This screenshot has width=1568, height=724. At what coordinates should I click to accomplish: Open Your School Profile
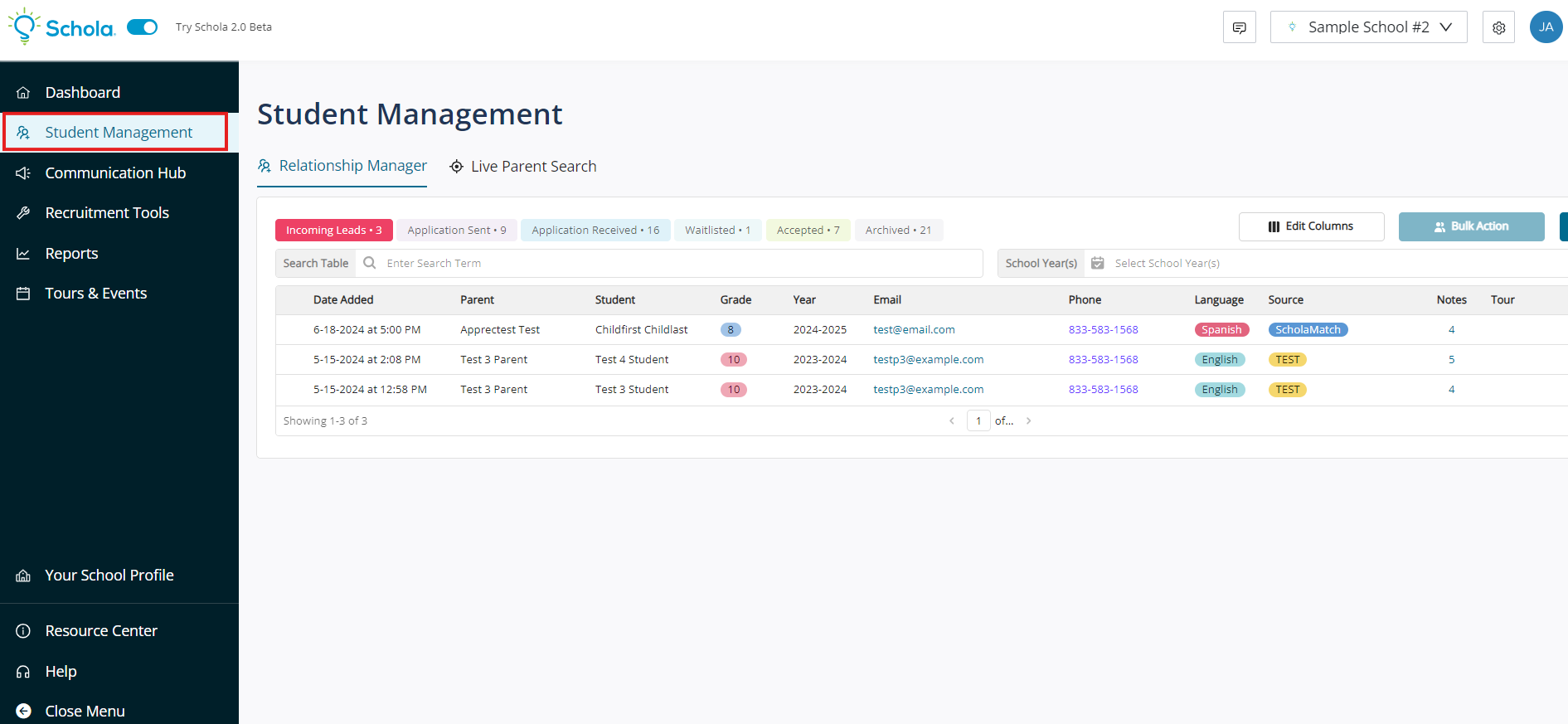pyautogui.click(x=119, y=575)
